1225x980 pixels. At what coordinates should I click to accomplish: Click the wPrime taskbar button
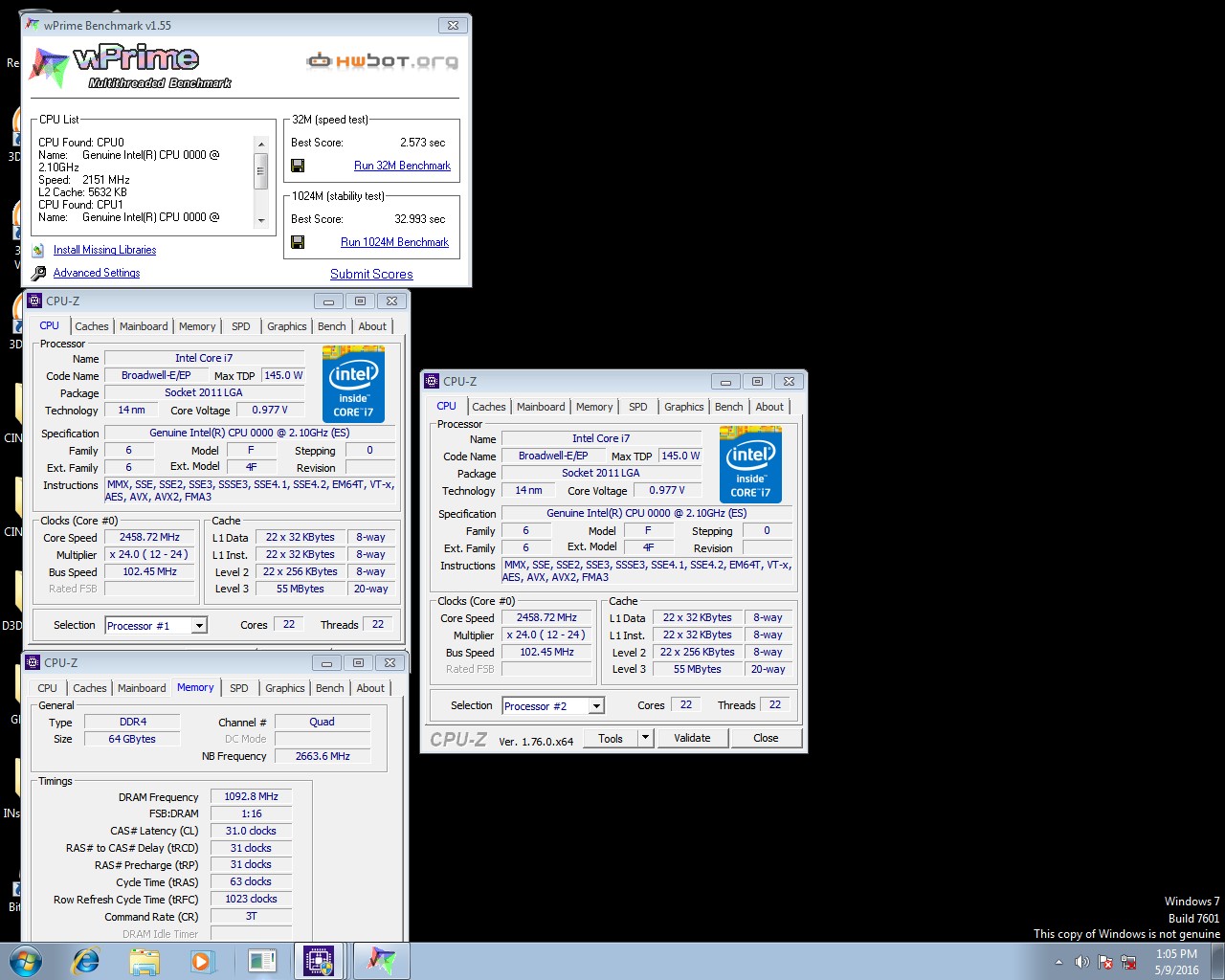[x=382, y=961]
